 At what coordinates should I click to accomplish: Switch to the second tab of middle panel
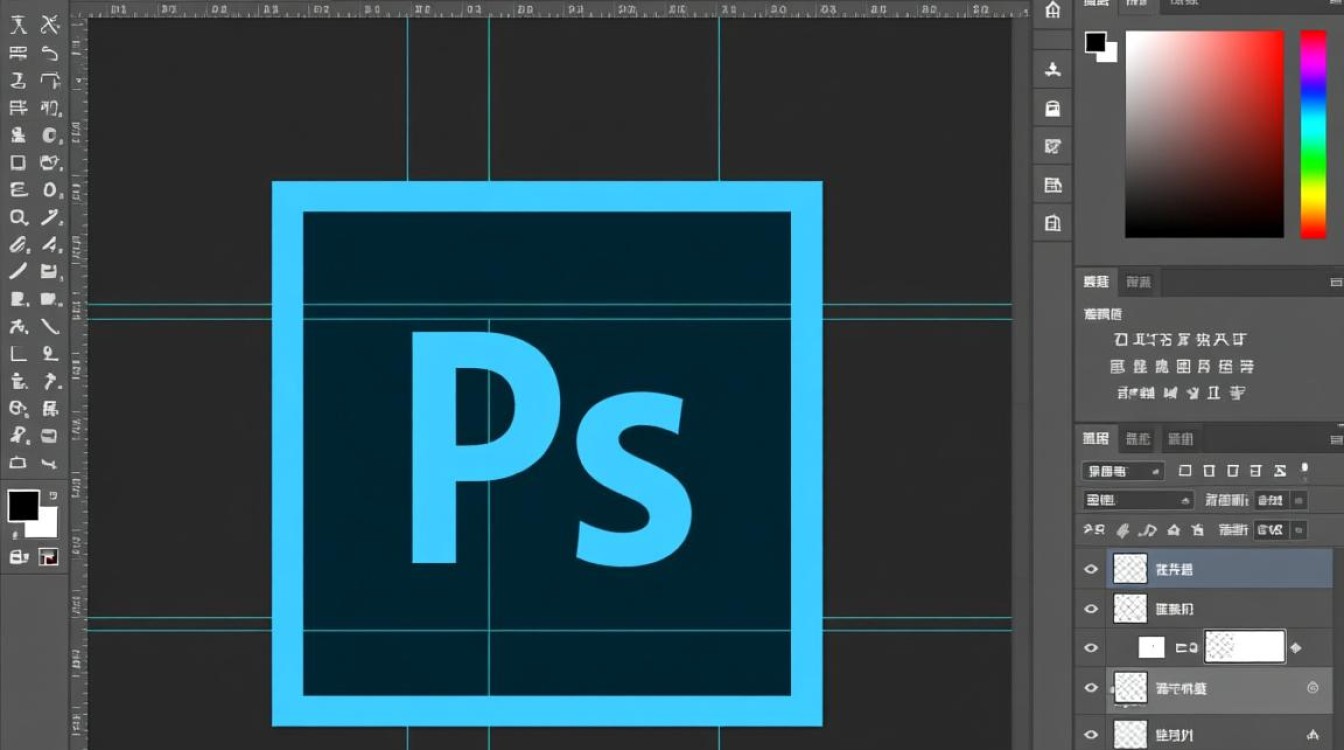[x=1138, y=282]
